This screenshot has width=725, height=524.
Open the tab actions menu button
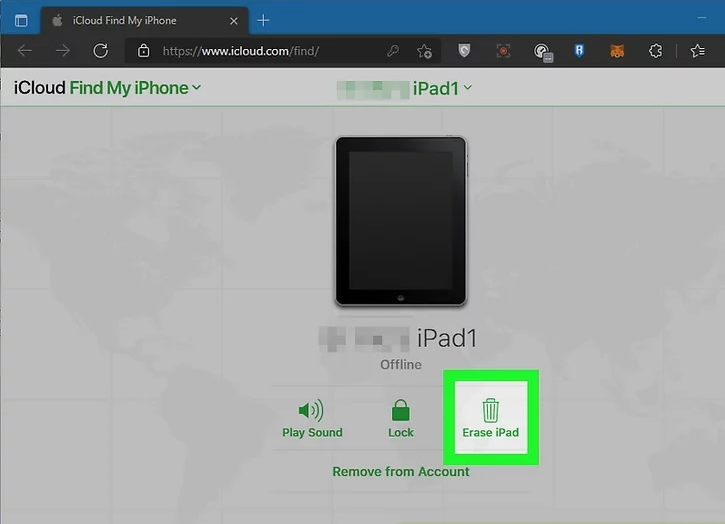(x=21, y=19)
